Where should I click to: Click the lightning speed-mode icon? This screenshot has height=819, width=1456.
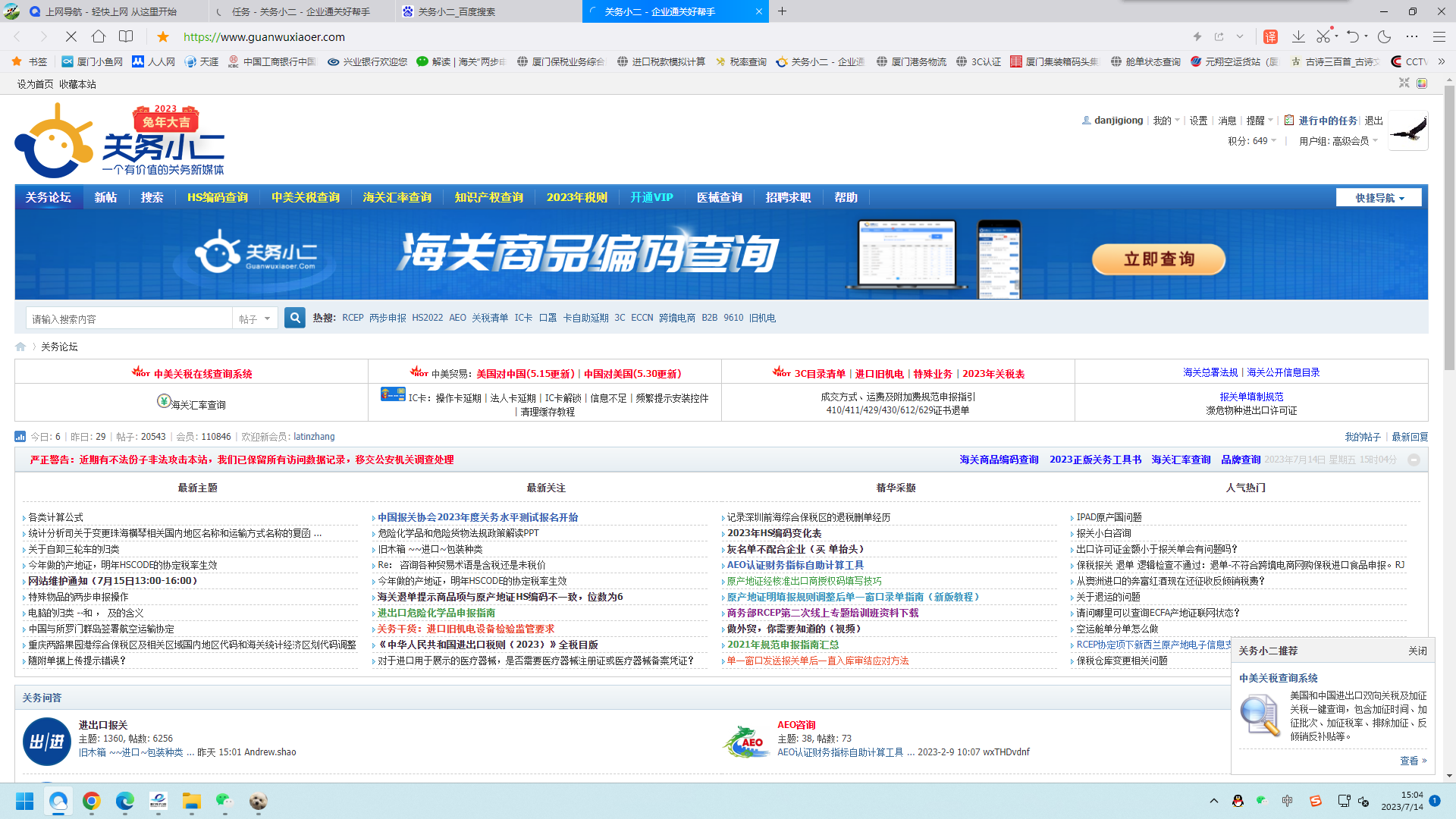point(1197,36)
